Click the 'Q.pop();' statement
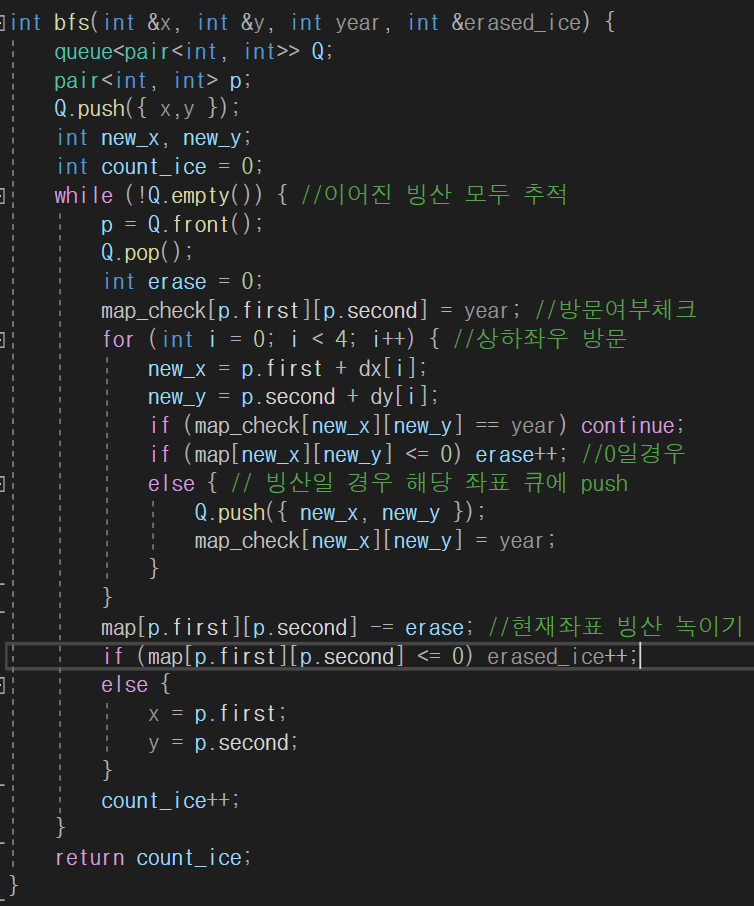The height and width of the screenshot is (906, 754). click(x=147, y=253)
